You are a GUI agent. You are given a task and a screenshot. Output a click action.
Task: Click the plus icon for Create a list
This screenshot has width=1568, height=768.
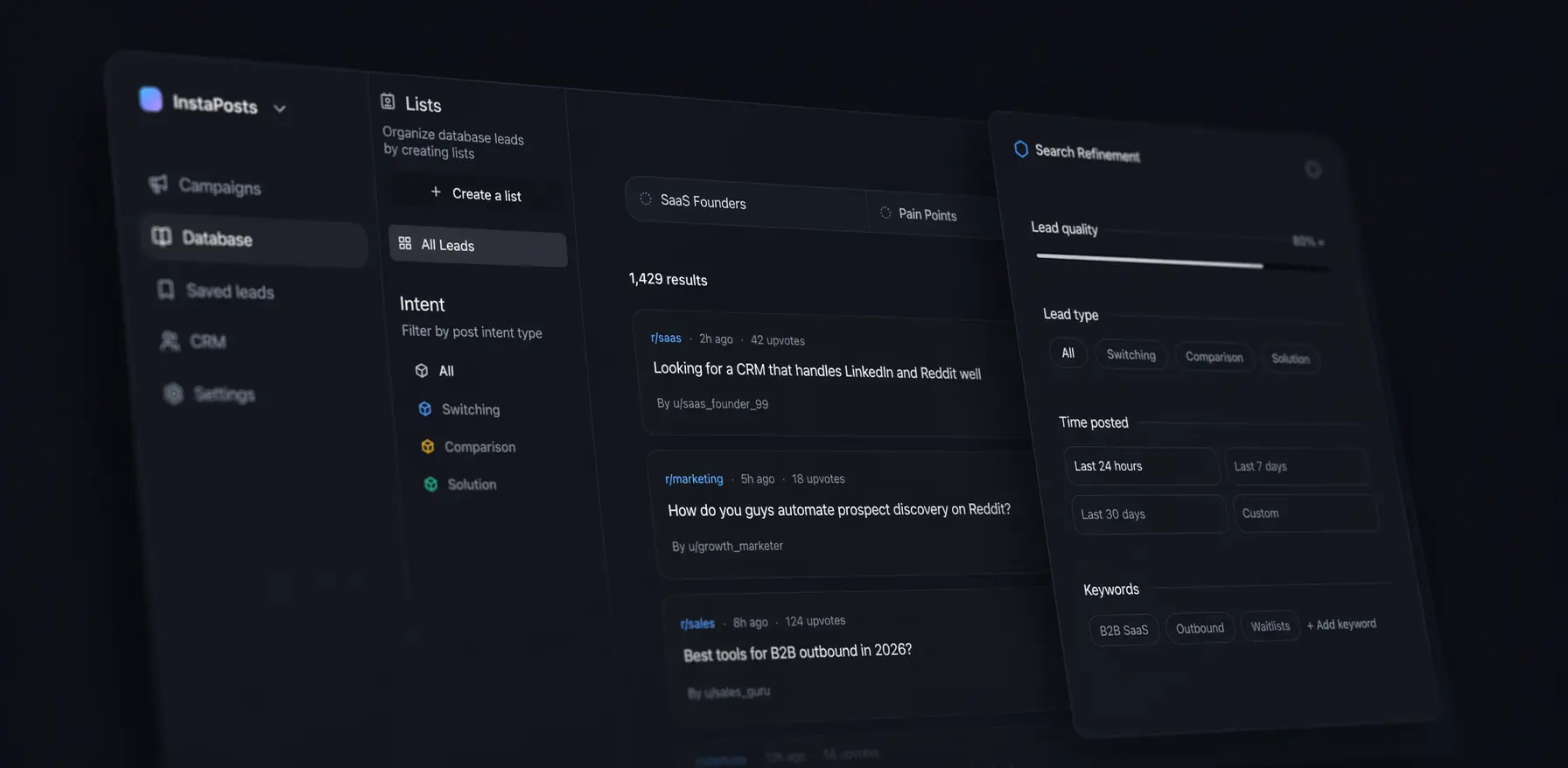[436, 192]
